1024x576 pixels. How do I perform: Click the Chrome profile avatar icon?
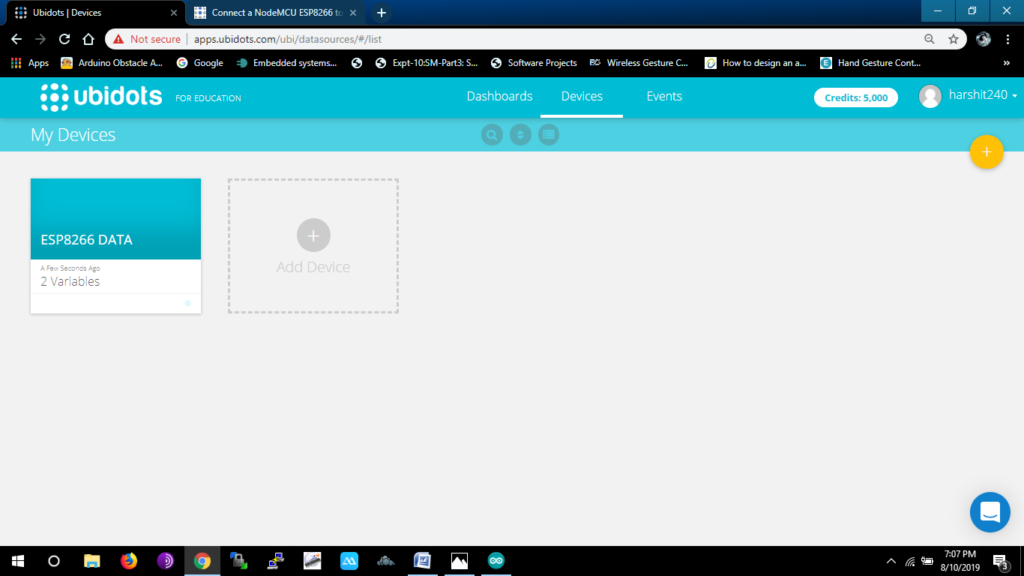(983, 39)
